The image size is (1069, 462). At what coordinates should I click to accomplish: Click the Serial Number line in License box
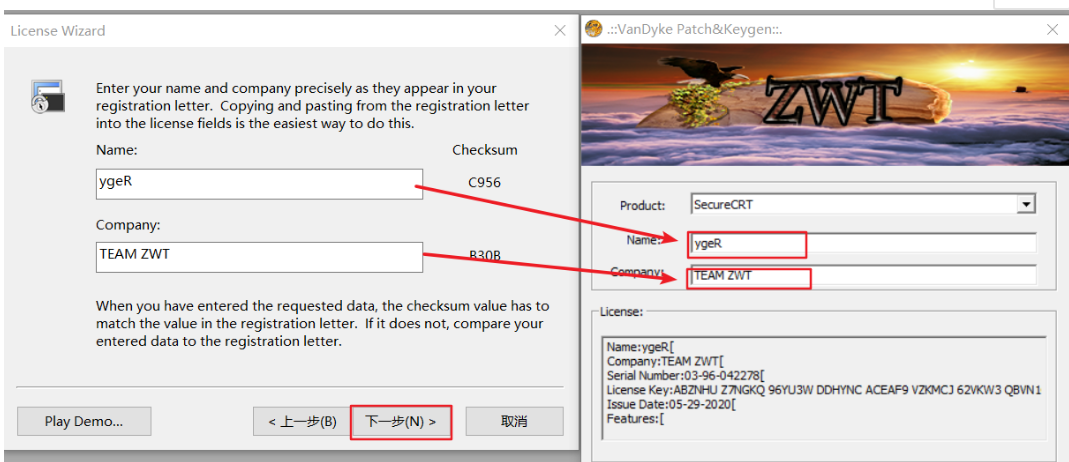[685, 375]
